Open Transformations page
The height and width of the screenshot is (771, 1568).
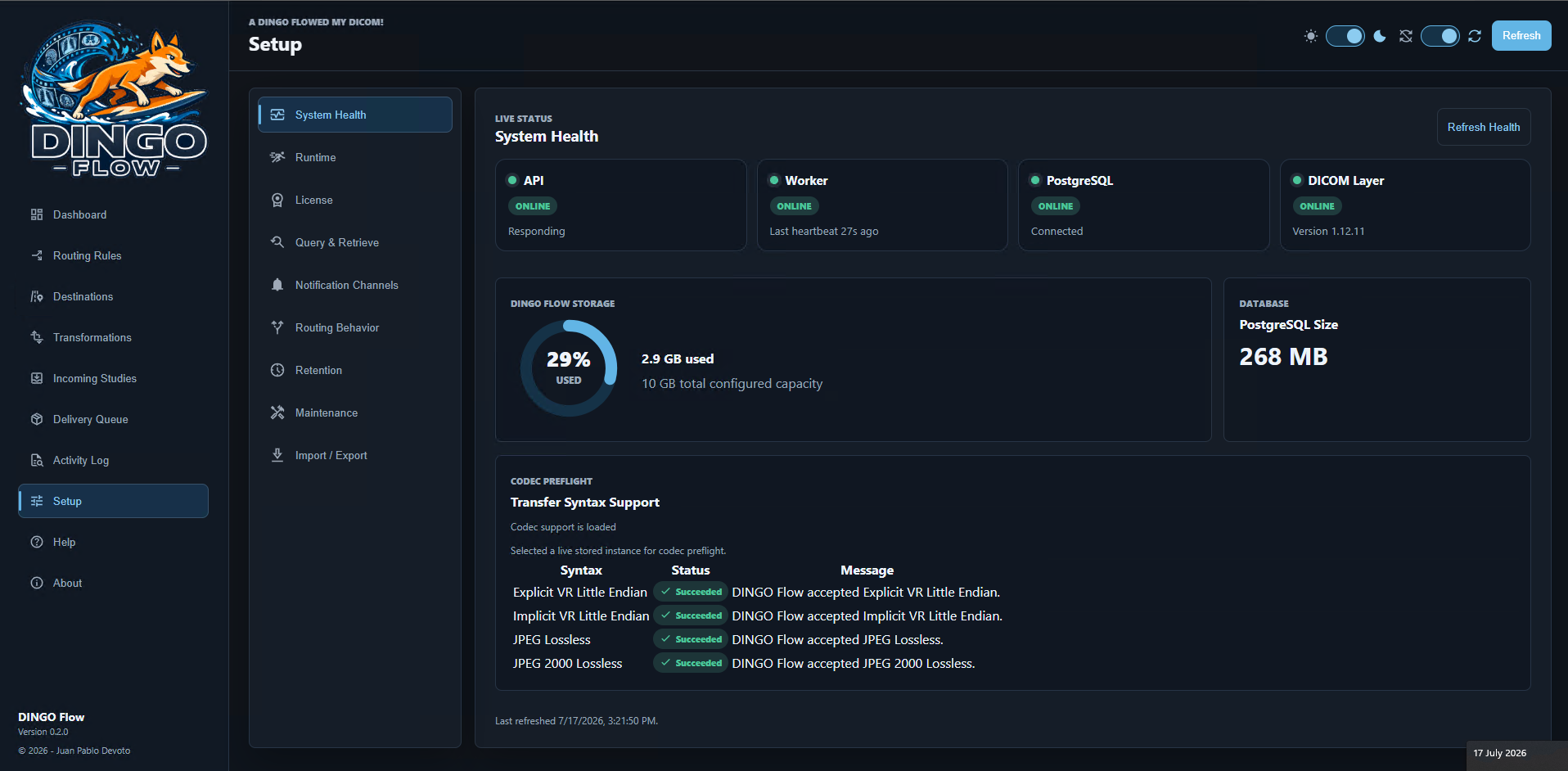(x=113, y=337)
